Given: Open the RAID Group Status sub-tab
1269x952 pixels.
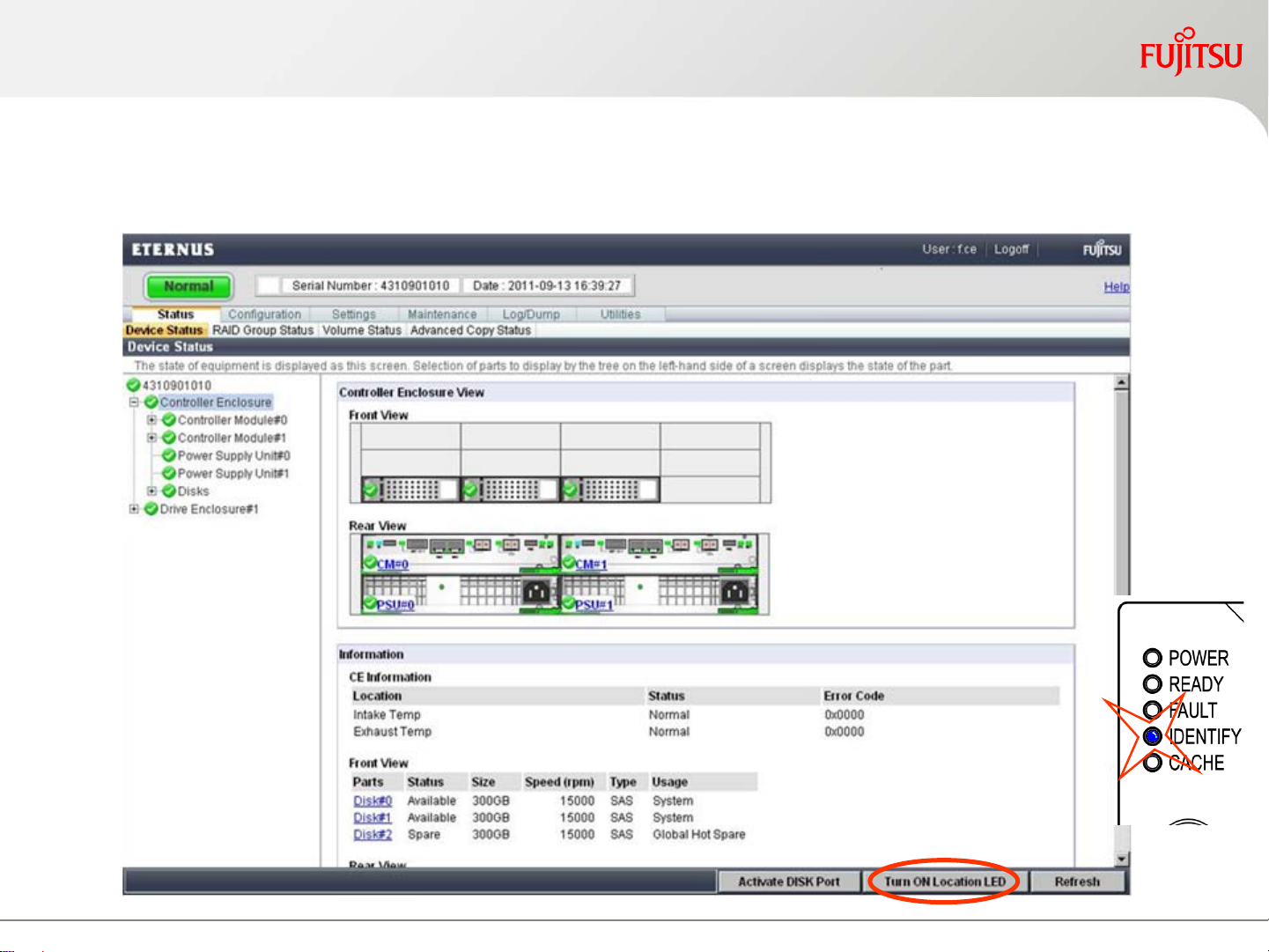Looking at the screenshot, I should click(262, 330).
